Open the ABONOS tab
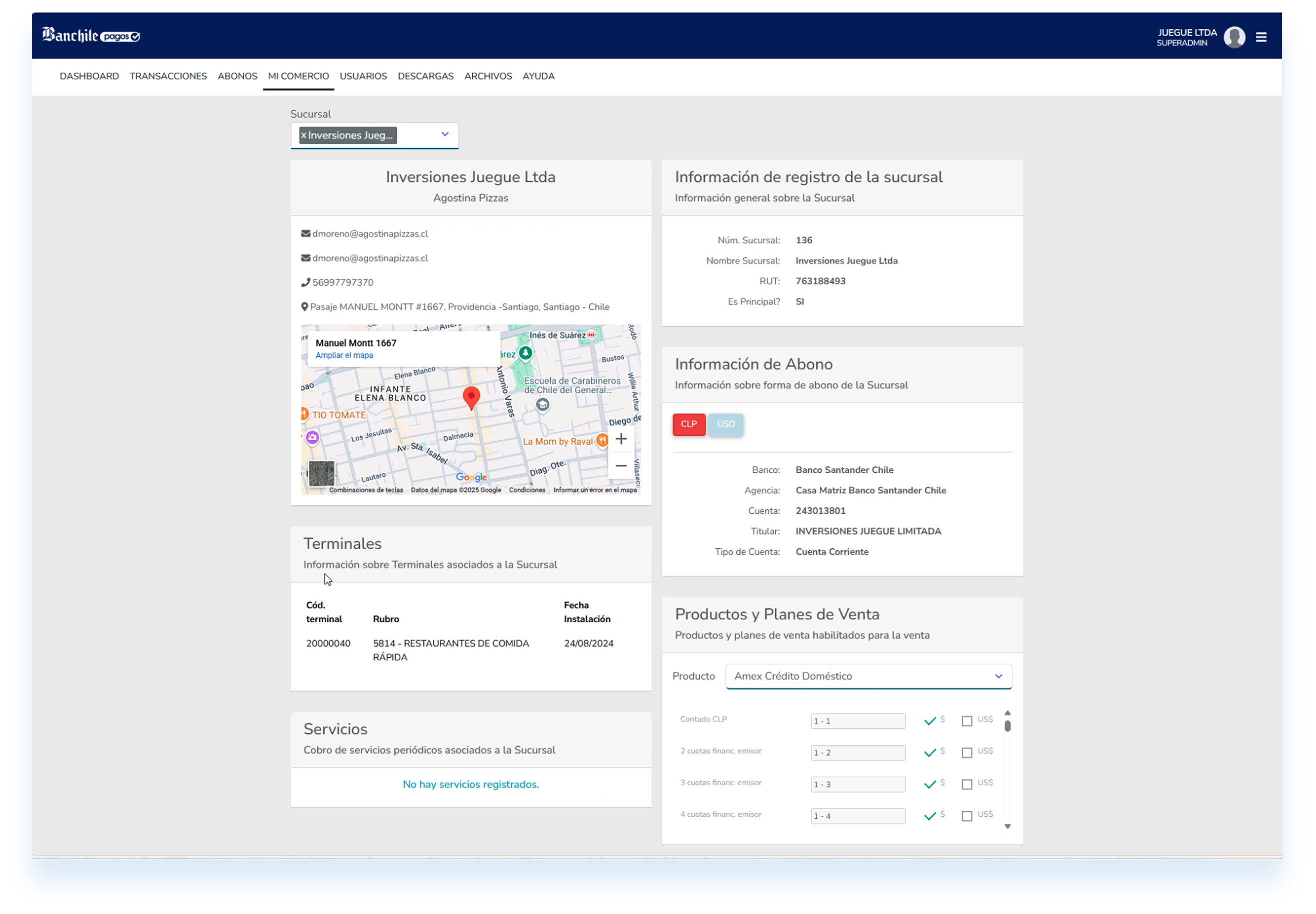 (x=237, y=76)
